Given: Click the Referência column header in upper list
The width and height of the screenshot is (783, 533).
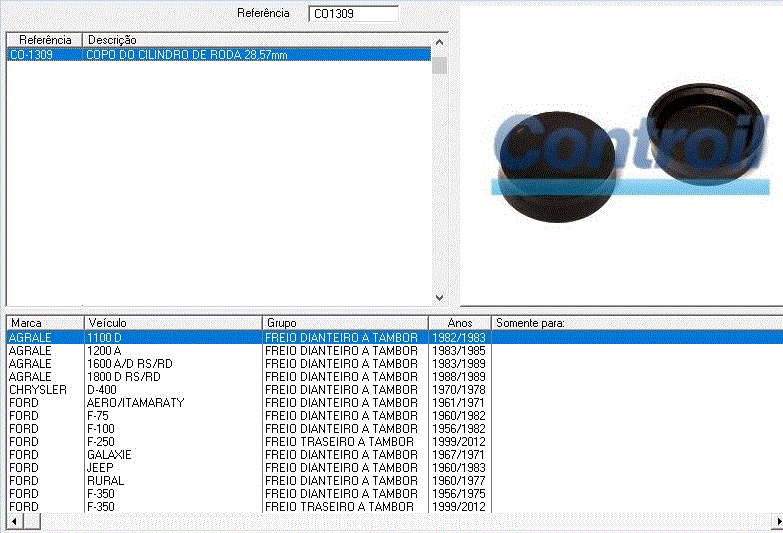Looking at the screenshot, I should (x=45, y=39).
